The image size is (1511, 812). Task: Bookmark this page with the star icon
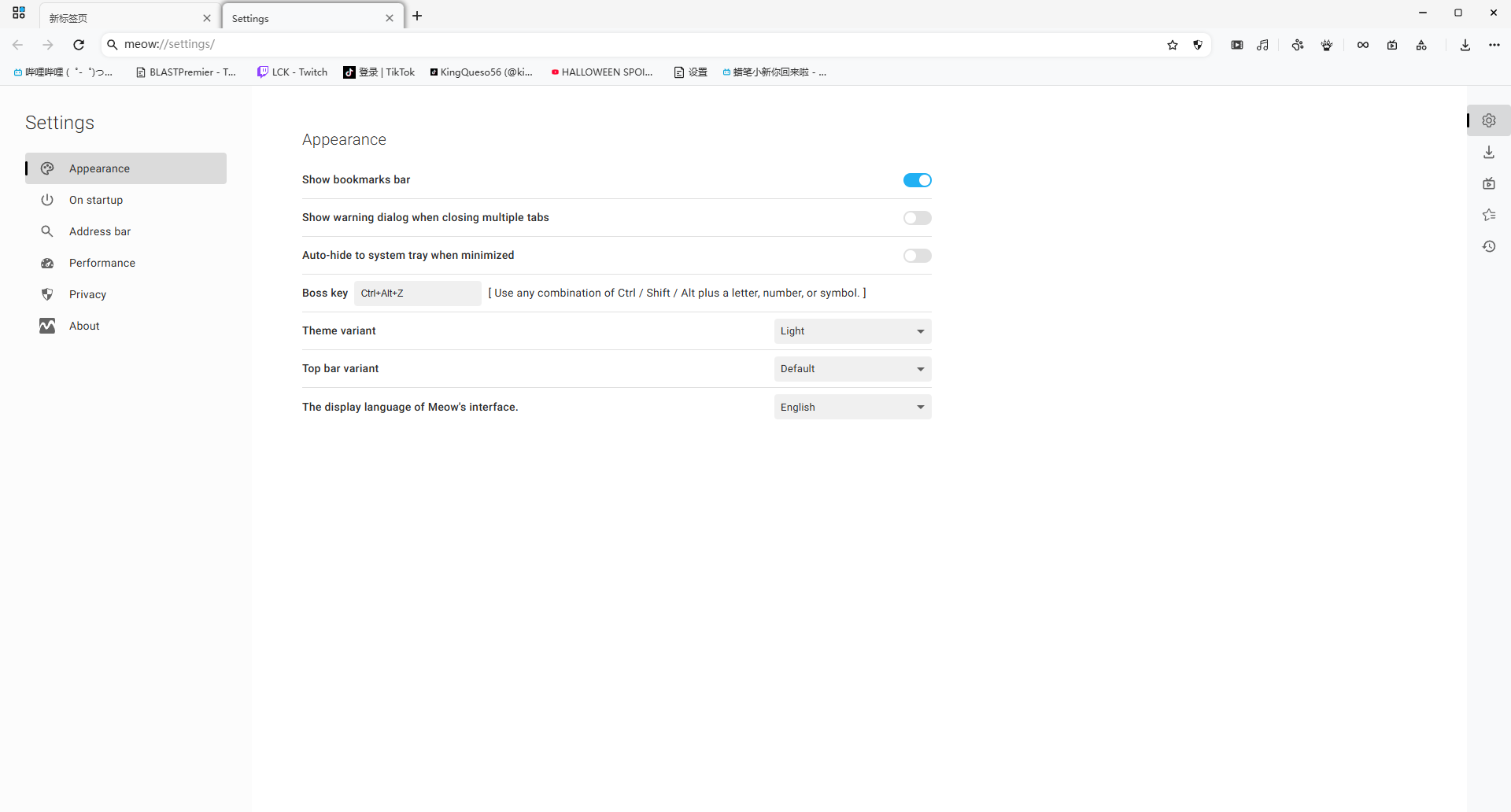[1173, 45]
